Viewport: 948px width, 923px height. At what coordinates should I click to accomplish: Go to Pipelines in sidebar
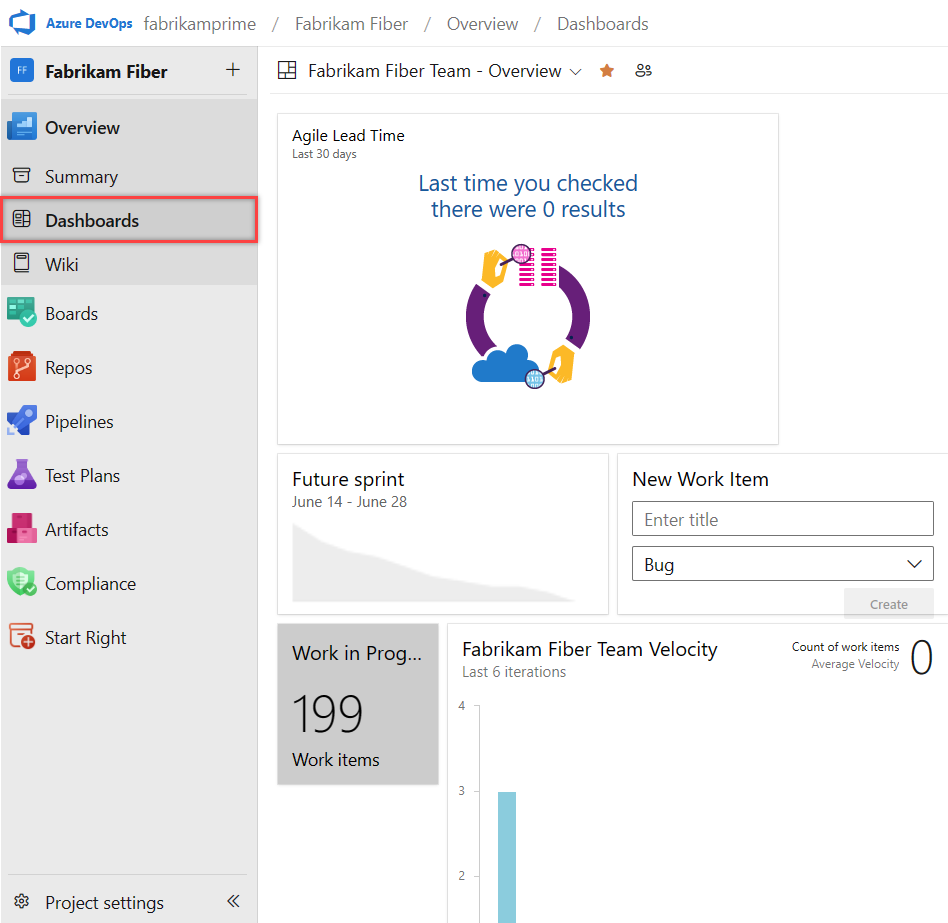tap(78, 421)
